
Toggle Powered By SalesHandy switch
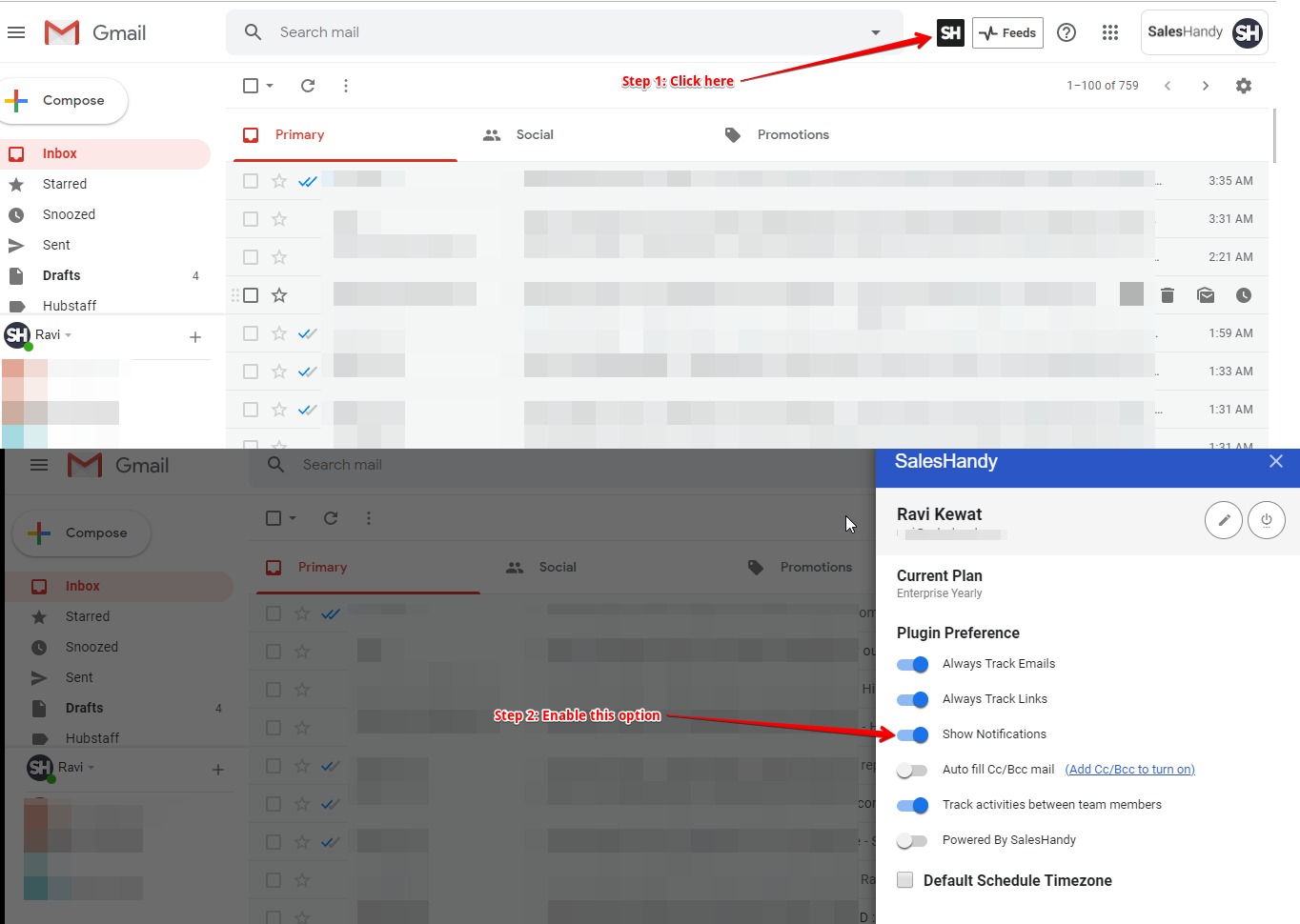912,840
